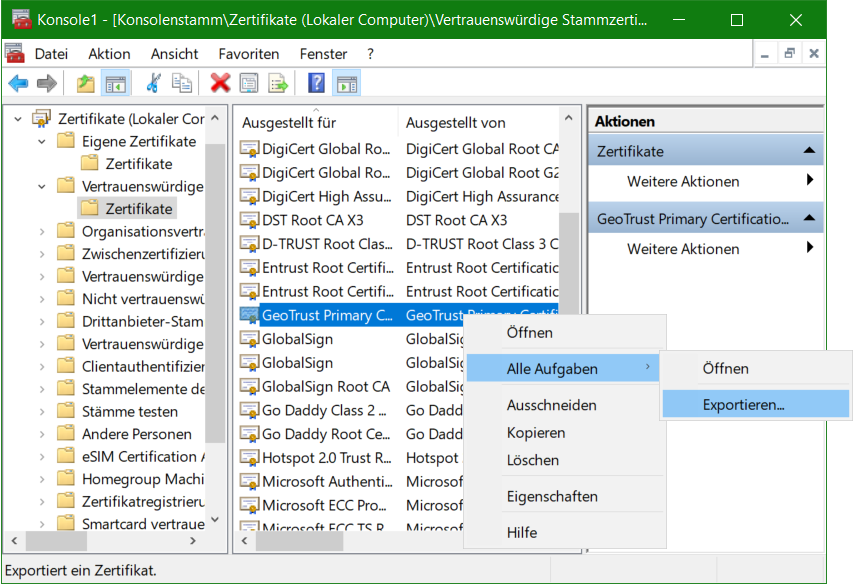855x586 pixels.
Task: Click the red X delete icon
Action: coord(220,83)
